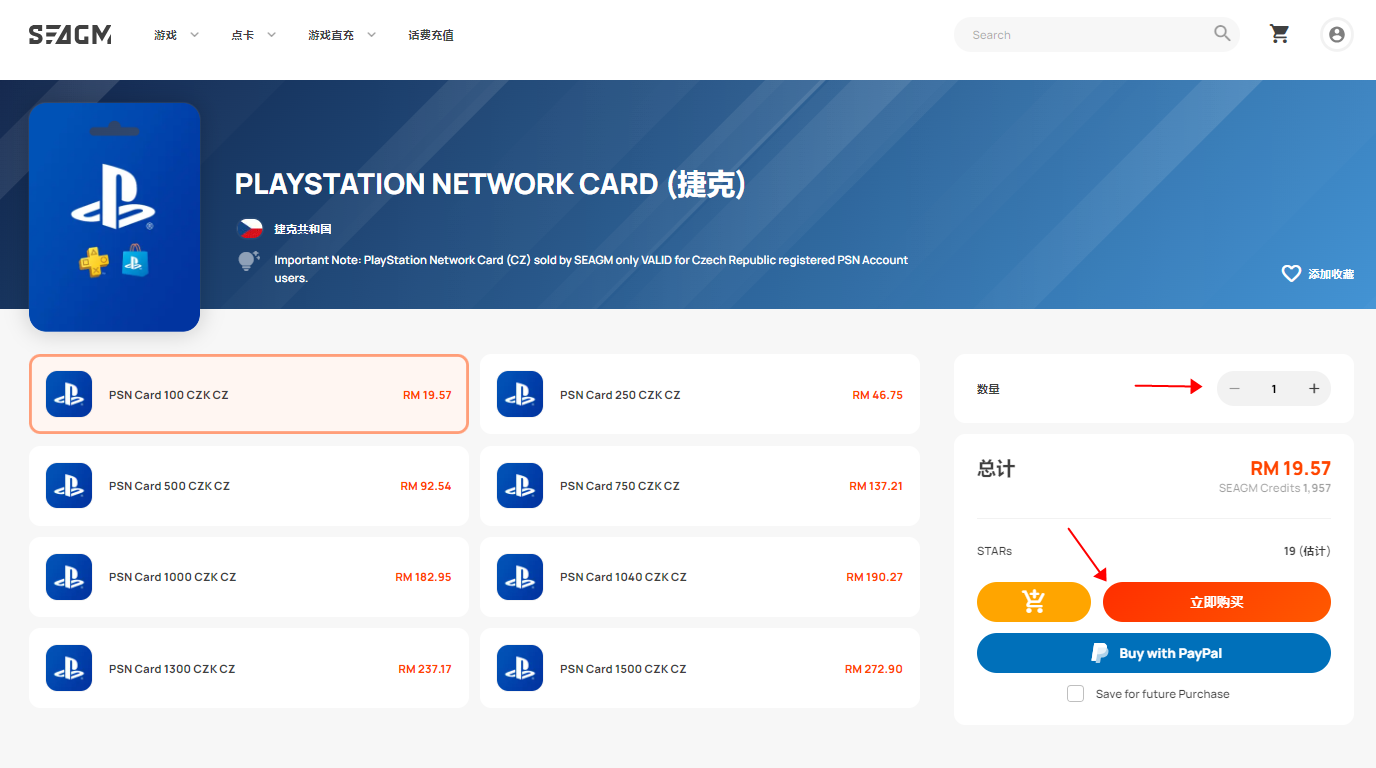Click the SEAGM Credits 1,957 text

coord(1274,488)
